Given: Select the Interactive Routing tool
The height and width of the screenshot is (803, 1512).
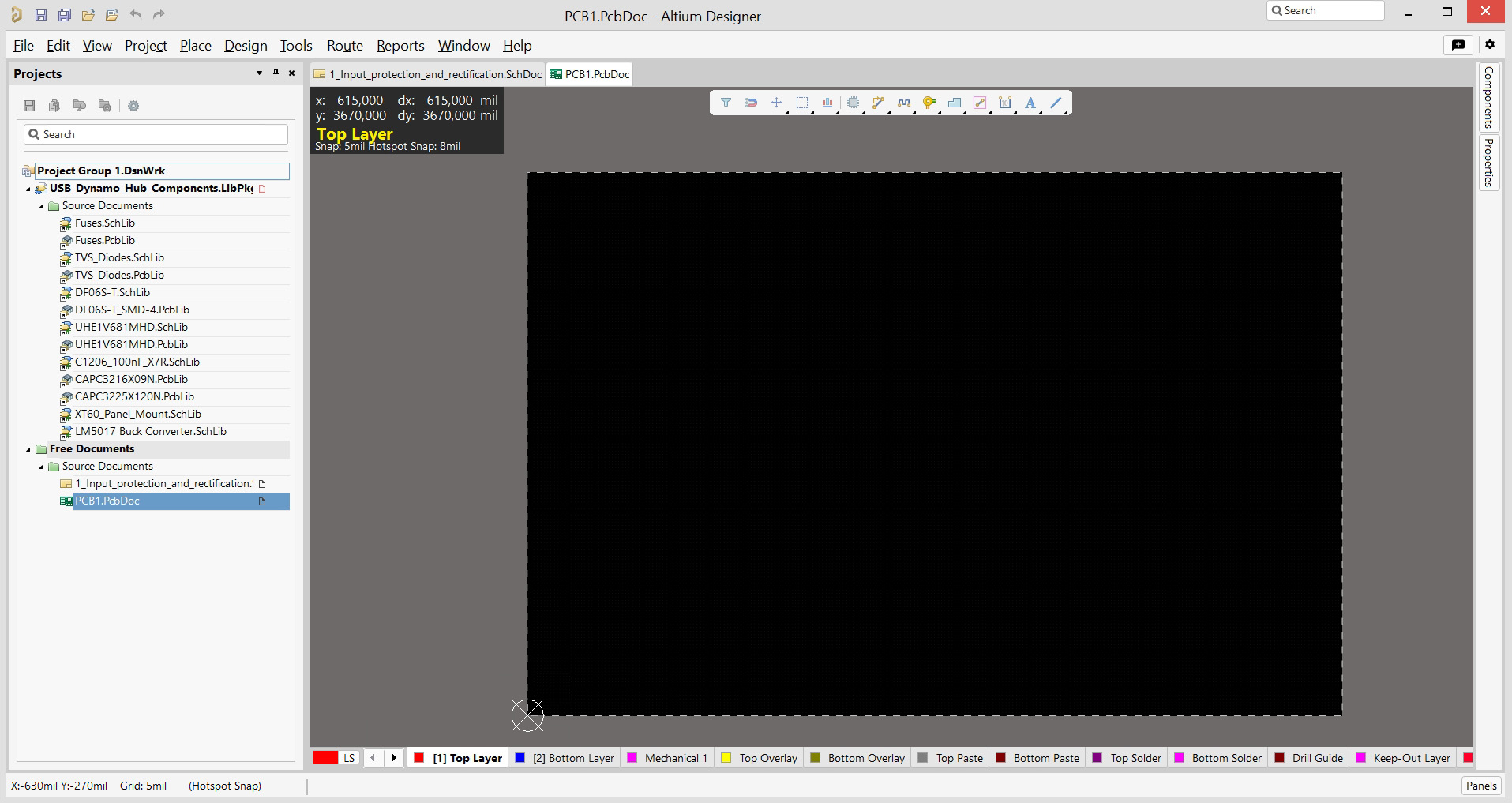Looking at the screenshot, I should (878, 103).
